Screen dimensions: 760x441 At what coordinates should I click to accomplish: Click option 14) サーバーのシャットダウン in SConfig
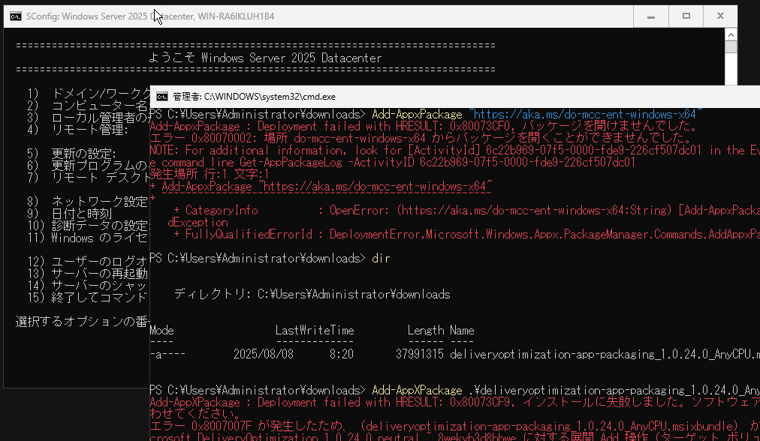click(x=88, y=286)
